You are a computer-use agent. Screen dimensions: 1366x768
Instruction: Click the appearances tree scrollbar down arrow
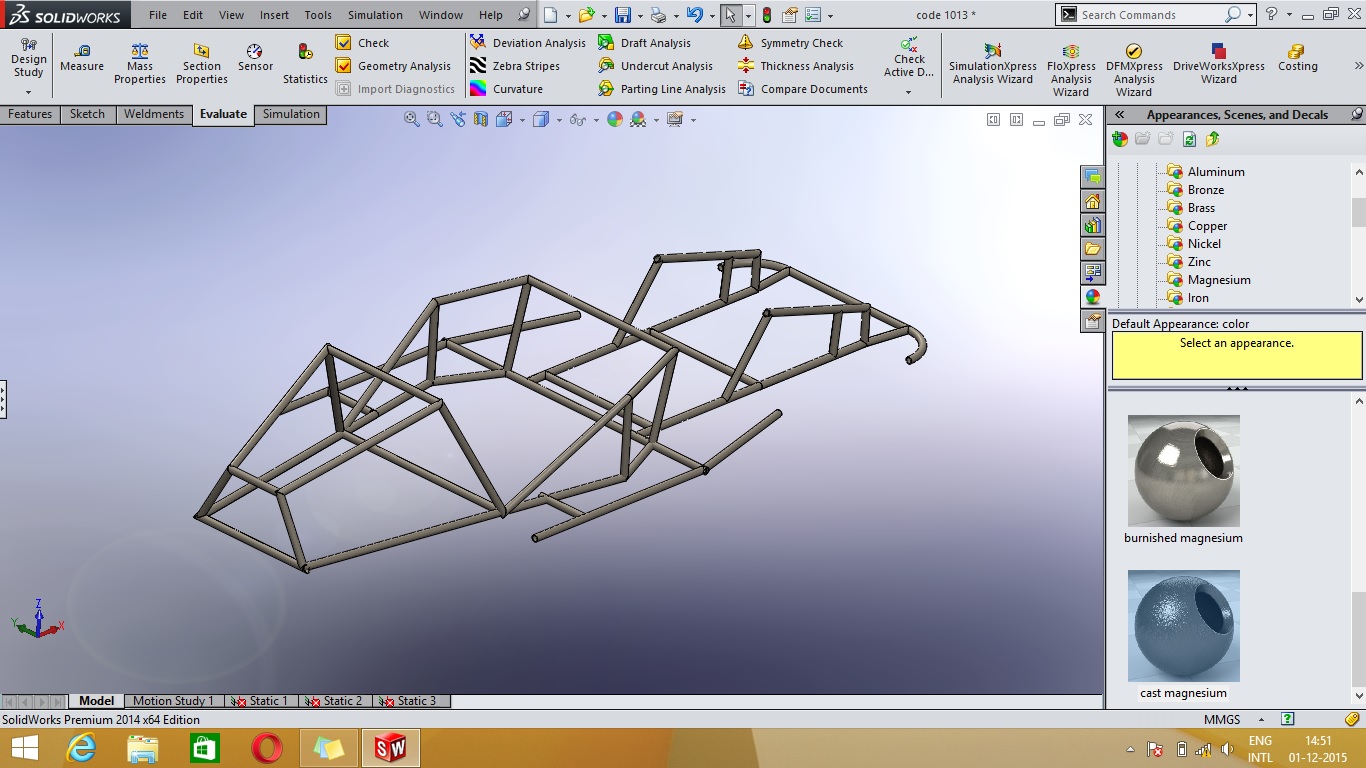click(x=1358, y=300)
